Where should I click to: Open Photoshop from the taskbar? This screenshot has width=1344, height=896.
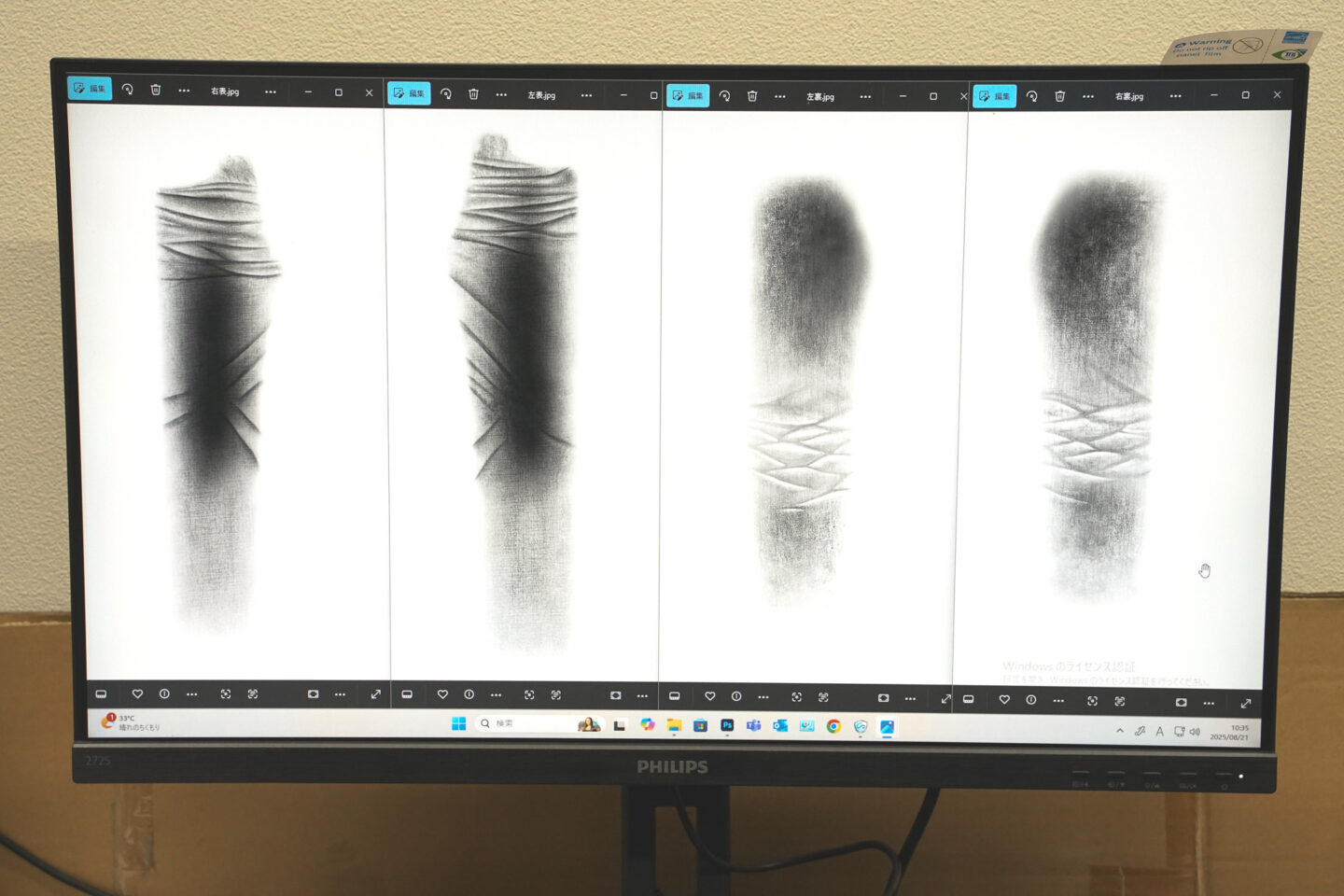[727, 725]
